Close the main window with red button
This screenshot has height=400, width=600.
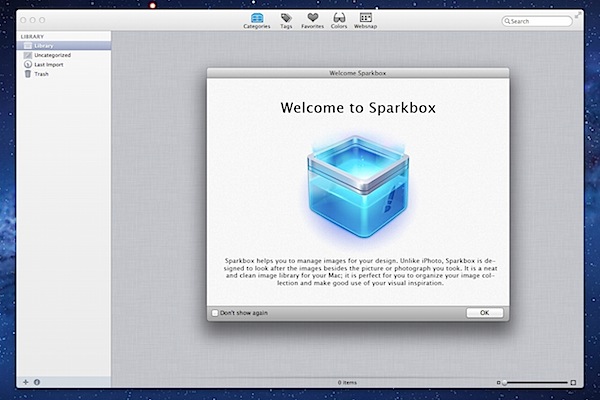23,20
